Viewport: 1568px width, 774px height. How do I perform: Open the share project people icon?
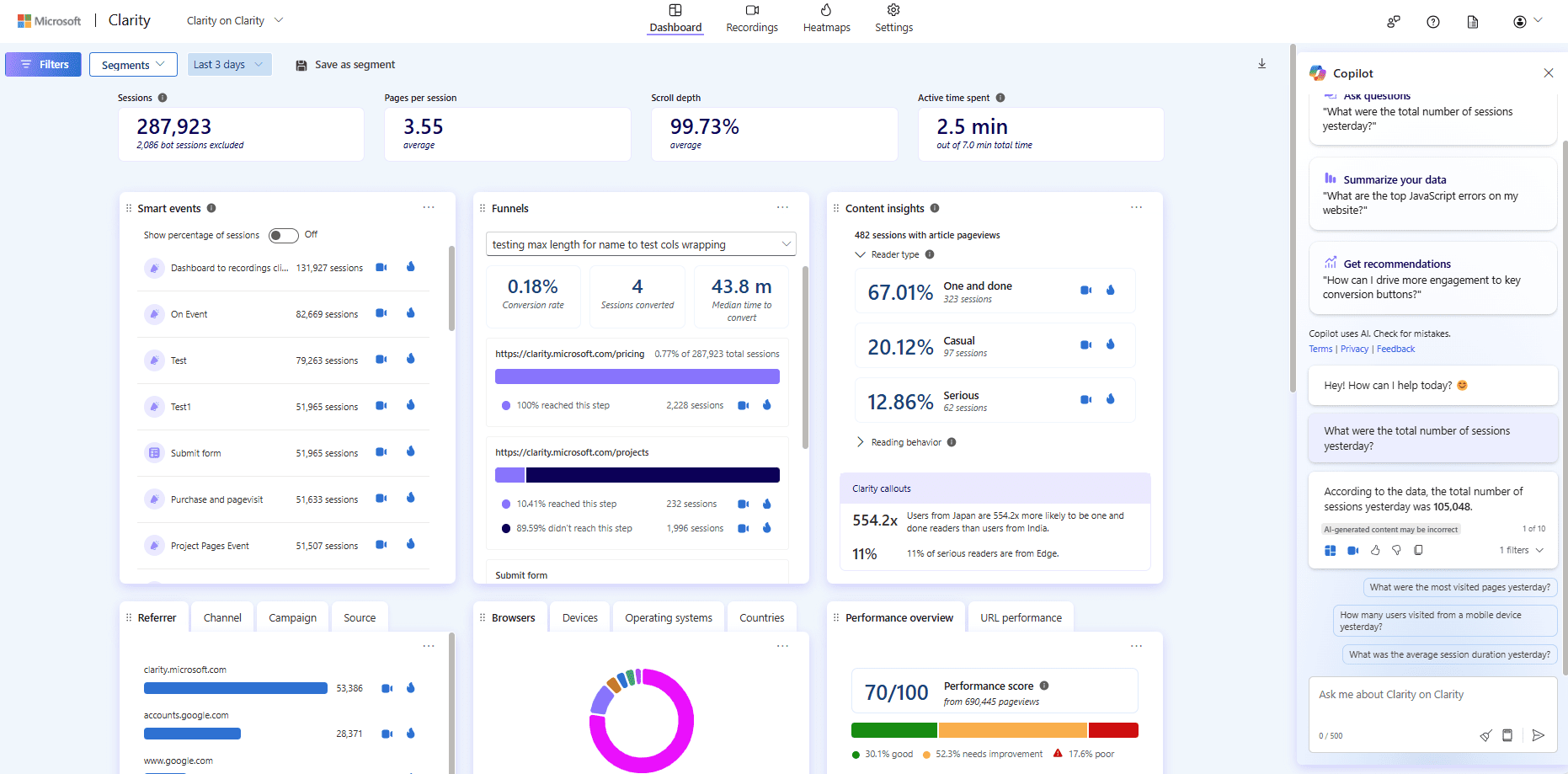tap(1394, 22)
